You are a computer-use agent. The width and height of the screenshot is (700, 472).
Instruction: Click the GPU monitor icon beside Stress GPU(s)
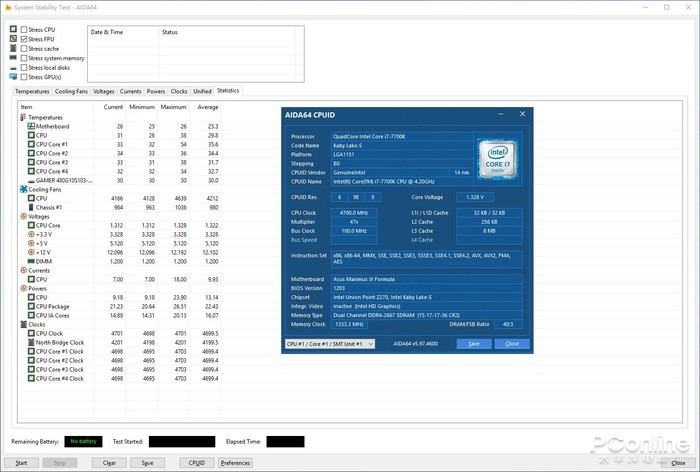(x=13, y=77)
